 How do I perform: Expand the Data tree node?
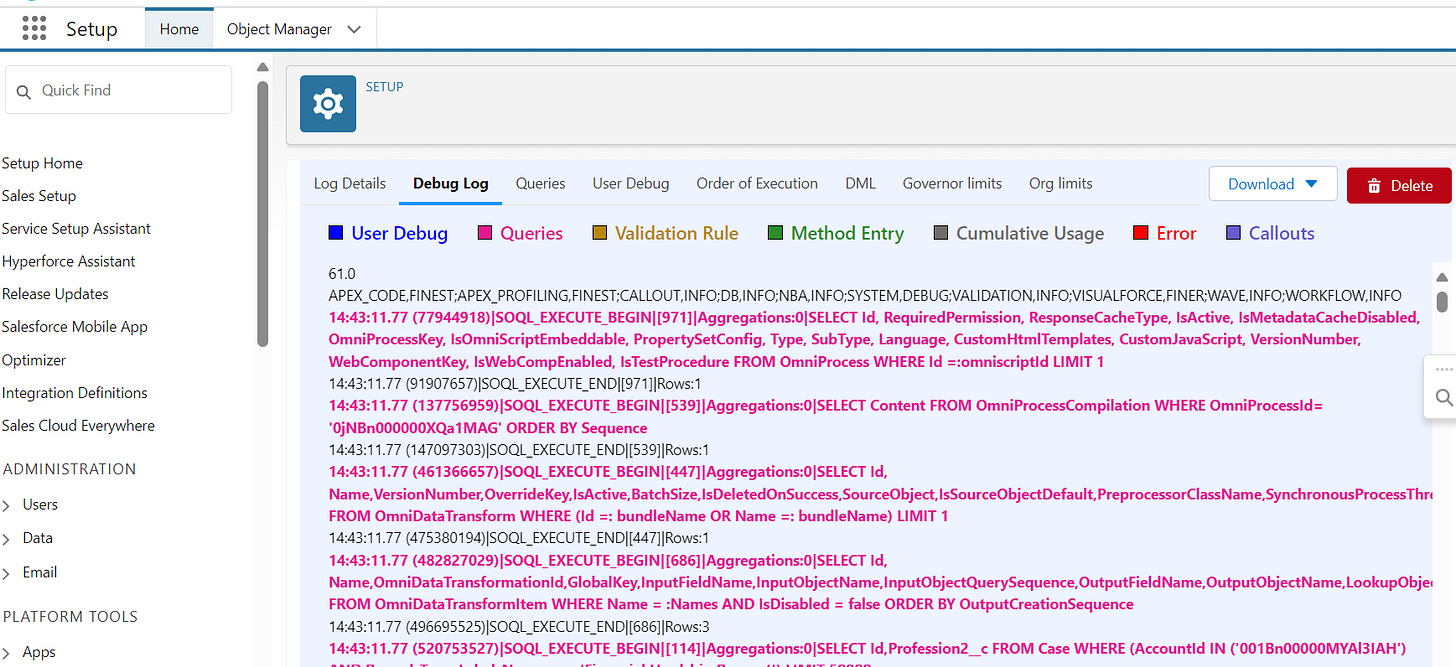click(8, 538)
